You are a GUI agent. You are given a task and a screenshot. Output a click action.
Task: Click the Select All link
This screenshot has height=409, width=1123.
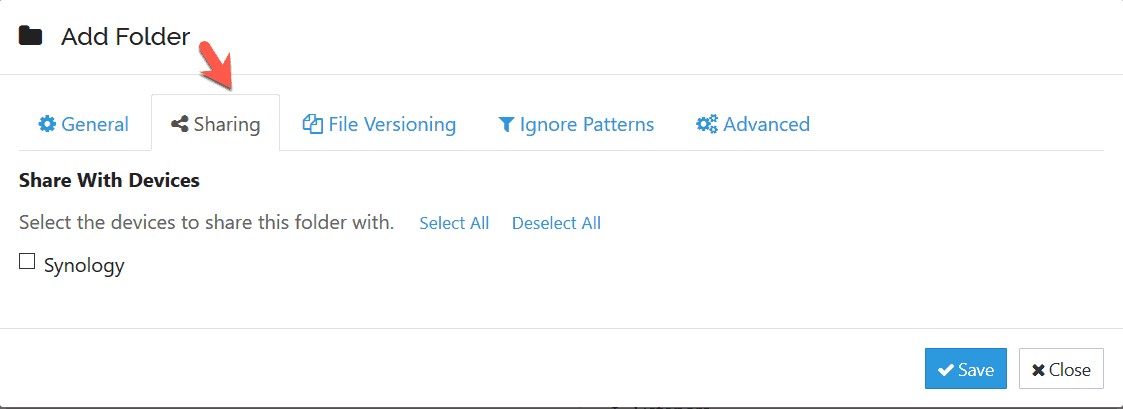(x=454, y=223)
